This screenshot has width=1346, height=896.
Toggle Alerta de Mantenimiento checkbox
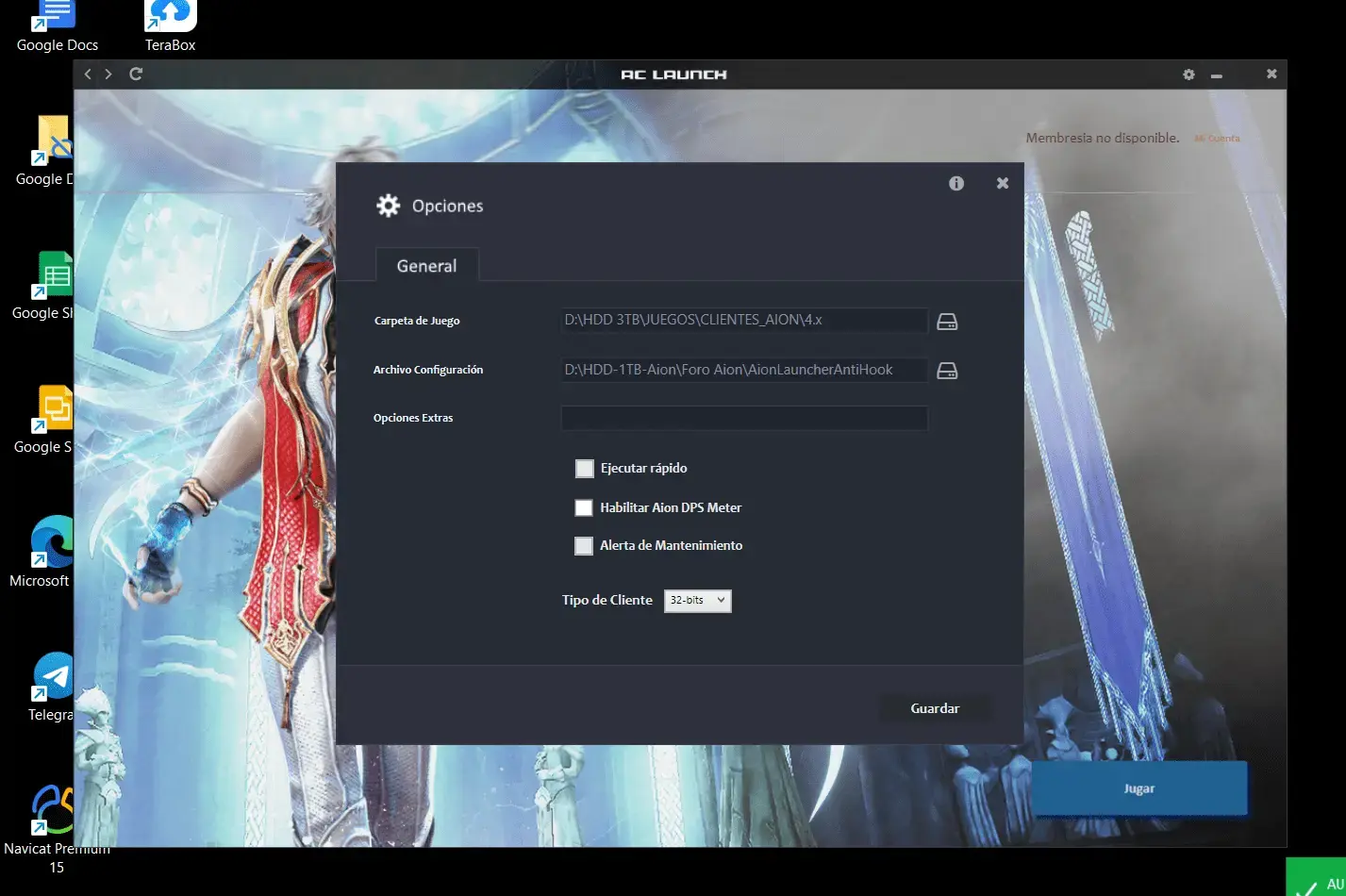pos(584,545)
